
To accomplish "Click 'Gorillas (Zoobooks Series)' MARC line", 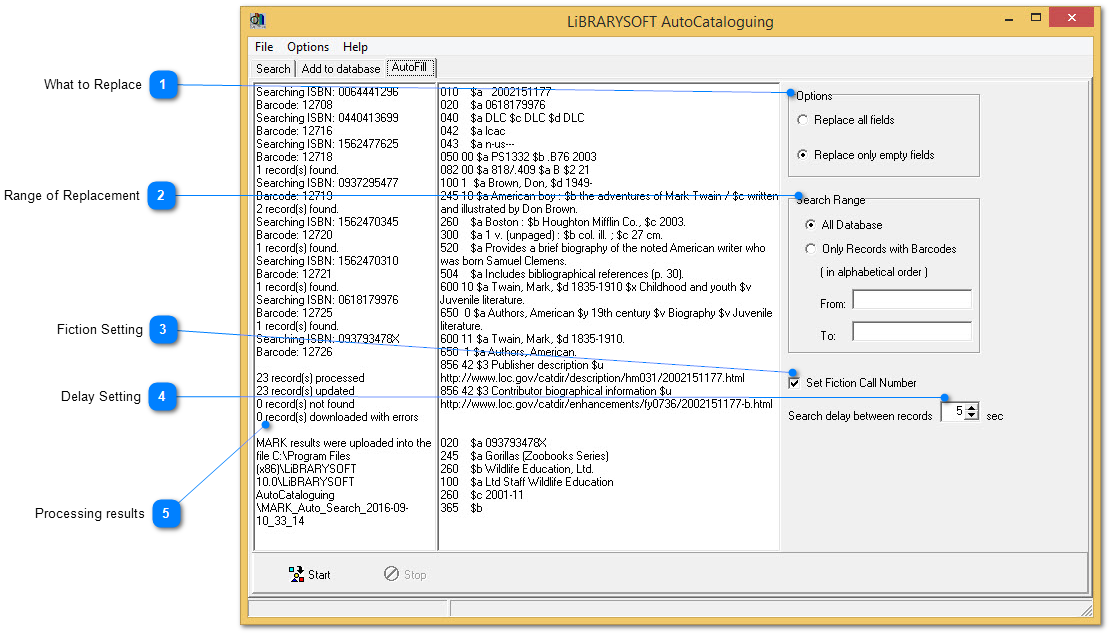I will 524,456.
